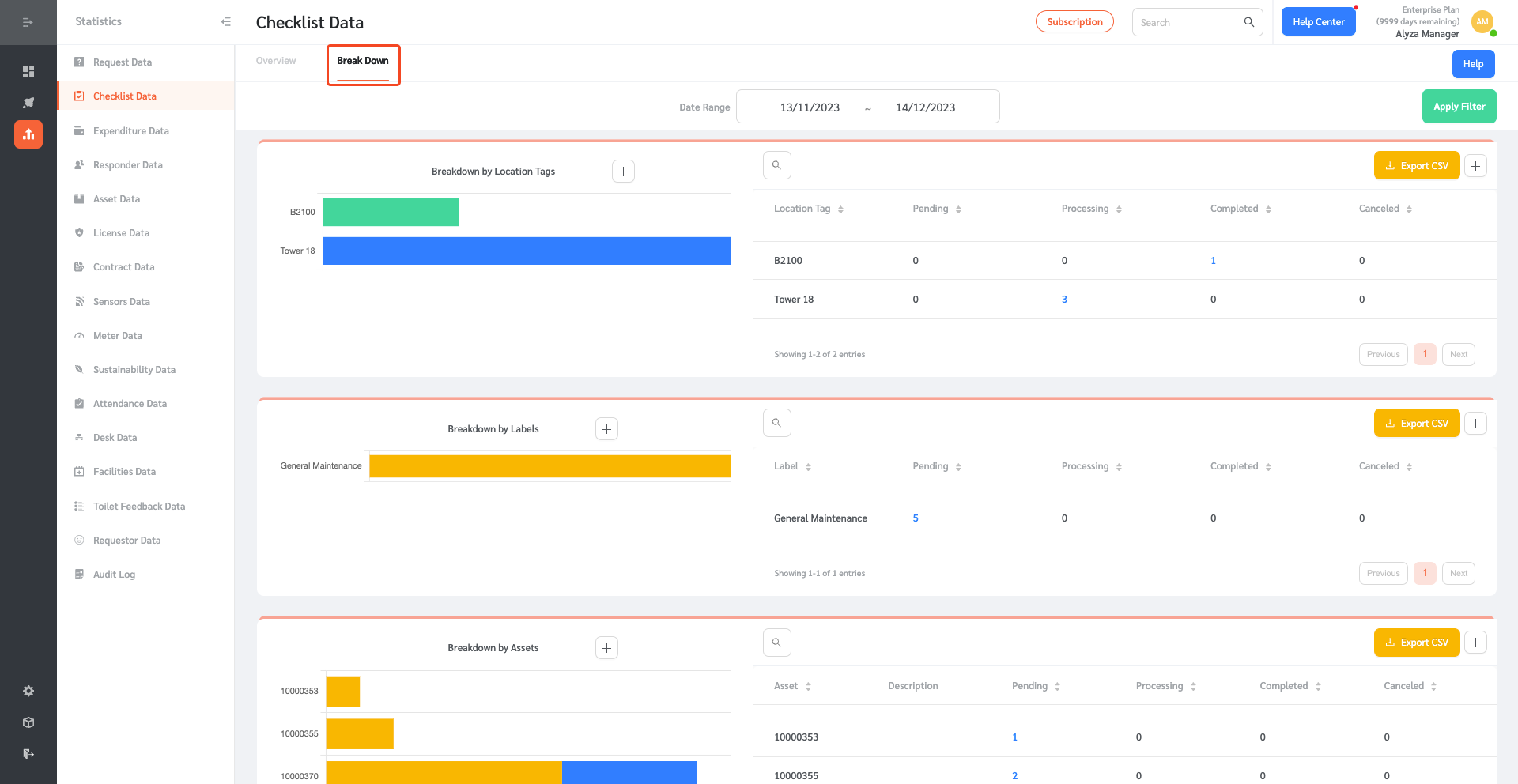The height and width of the screenshot is (784, 1518).
Task: Open settings gear in left rail
Action: tap(28, 691)
